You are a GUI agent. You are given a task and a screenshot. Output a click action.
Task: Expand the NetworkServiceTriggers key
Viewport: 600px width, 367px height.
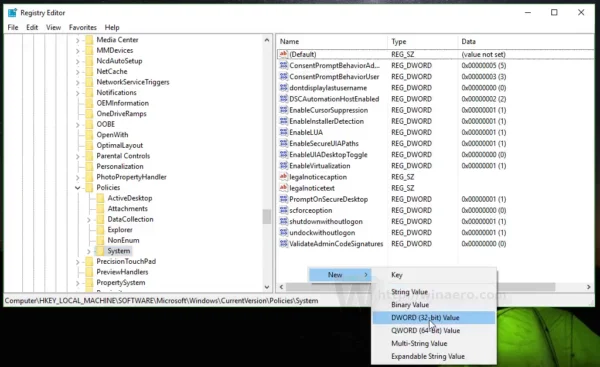click(x=78, y=82)
